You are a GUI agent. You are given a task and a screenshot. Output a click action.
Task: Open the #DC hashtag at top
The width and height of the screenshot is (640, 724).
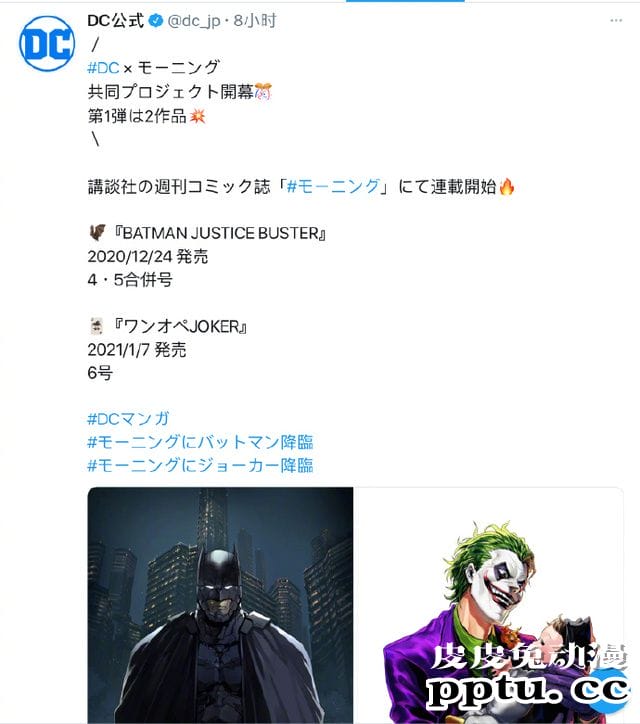click(103, 68)
